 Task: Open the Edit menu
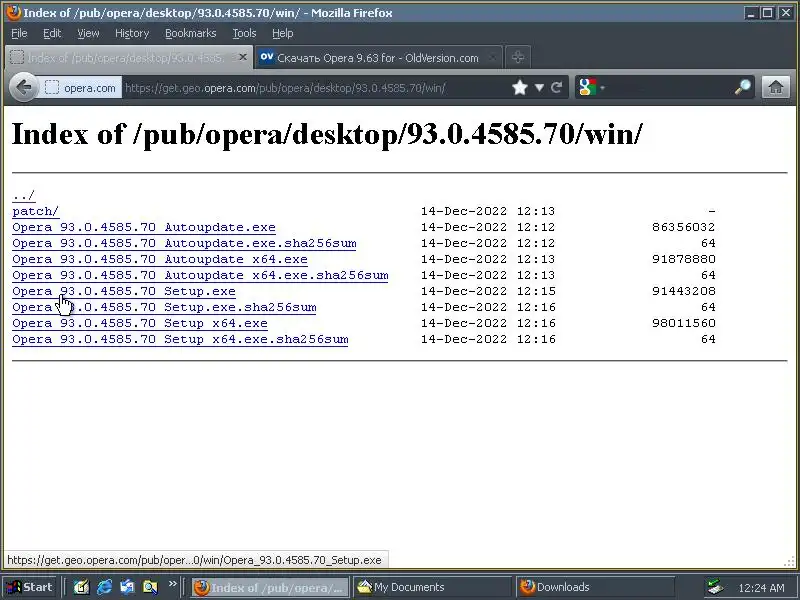coord(52,33)
